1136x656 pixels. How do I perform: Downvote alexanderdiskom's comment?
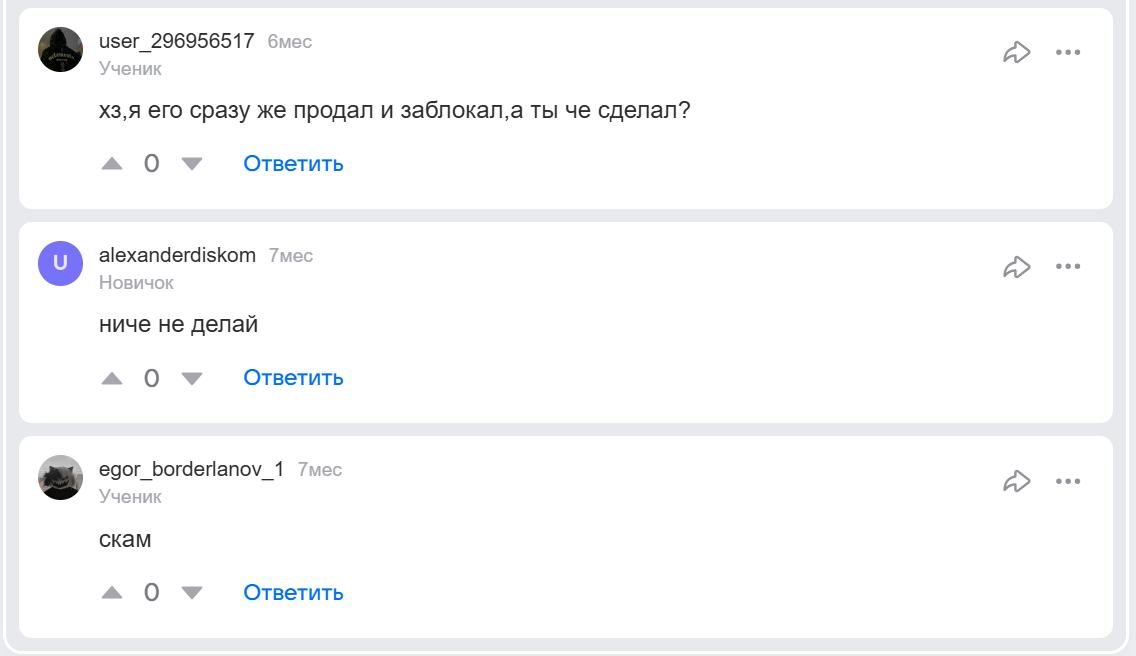[192, 378]
